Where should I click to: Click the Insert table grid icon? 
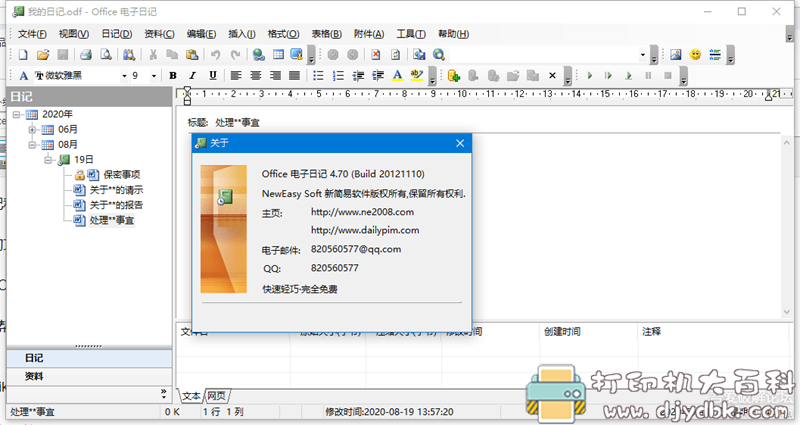(x=278, y=55)
